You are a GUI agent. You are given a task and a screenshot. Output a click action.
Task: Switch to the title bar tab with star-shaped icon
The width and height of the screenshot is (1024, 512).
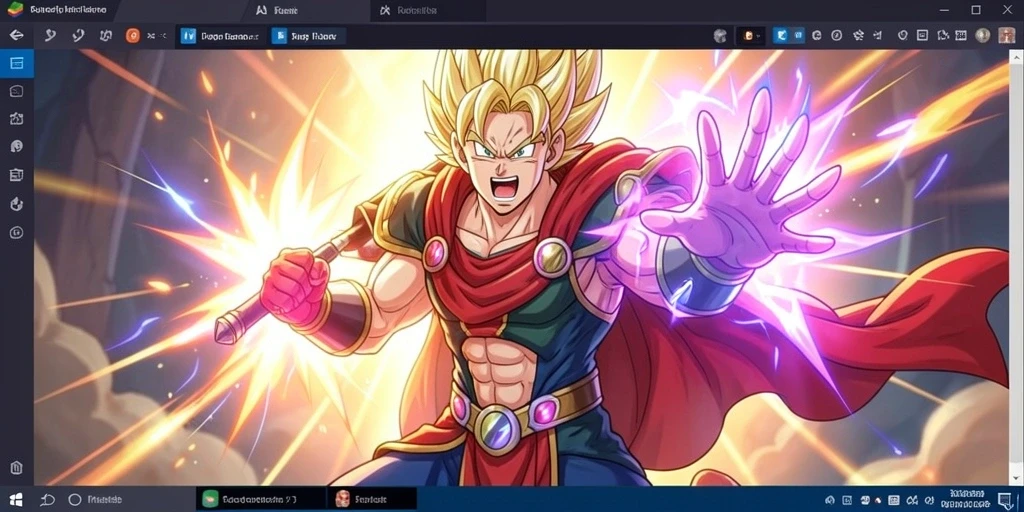429,10
